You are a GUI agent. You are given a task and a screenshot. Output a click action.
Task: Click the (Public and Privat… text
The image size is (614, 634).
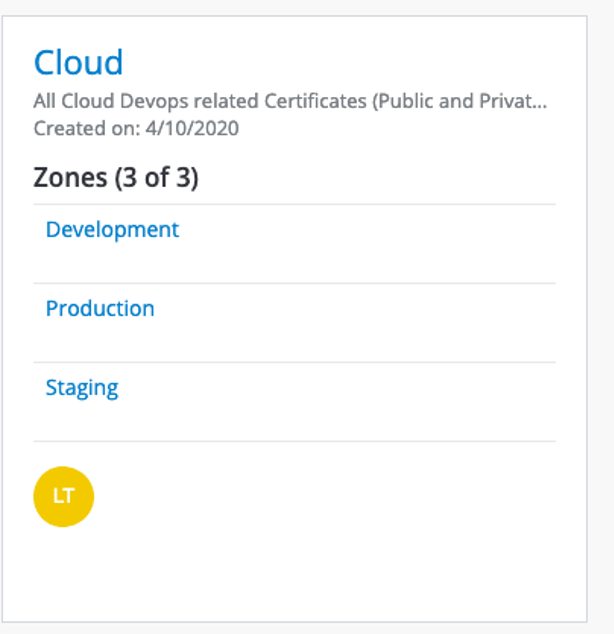pyautogui.click(x=460, y=101)
